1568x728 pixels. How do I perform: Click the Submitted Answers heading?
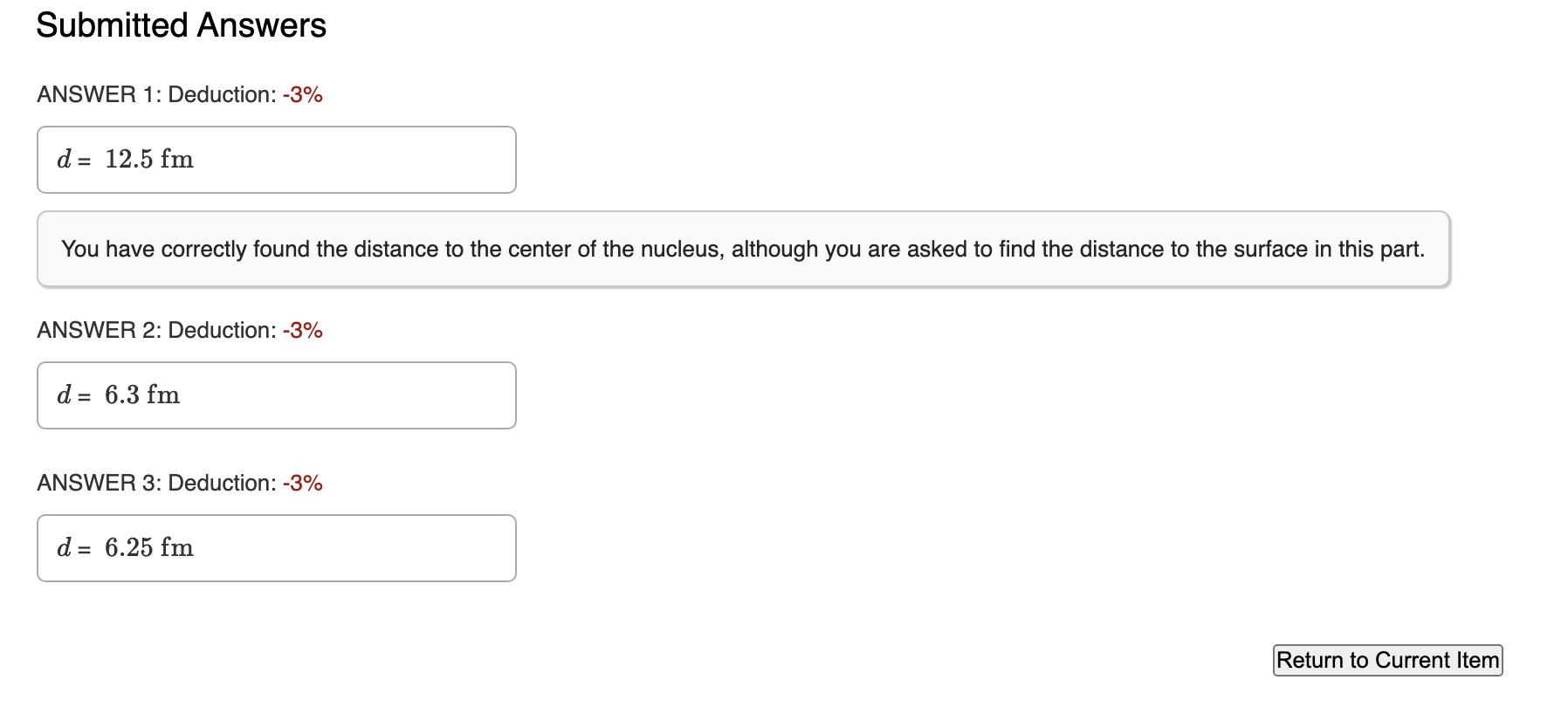[180, 24]
